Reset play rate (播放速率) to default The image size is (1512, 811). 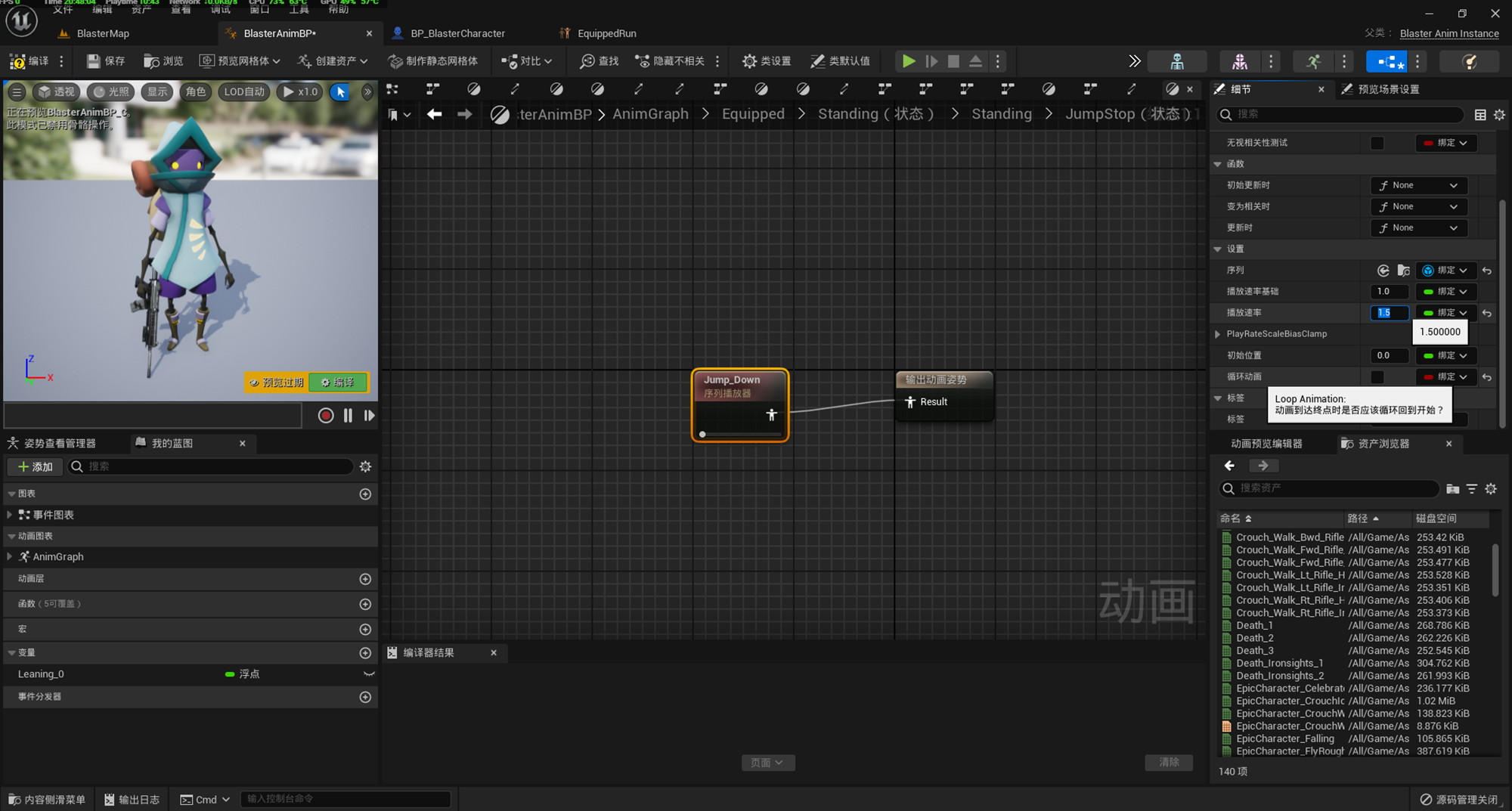point(1487,313)
